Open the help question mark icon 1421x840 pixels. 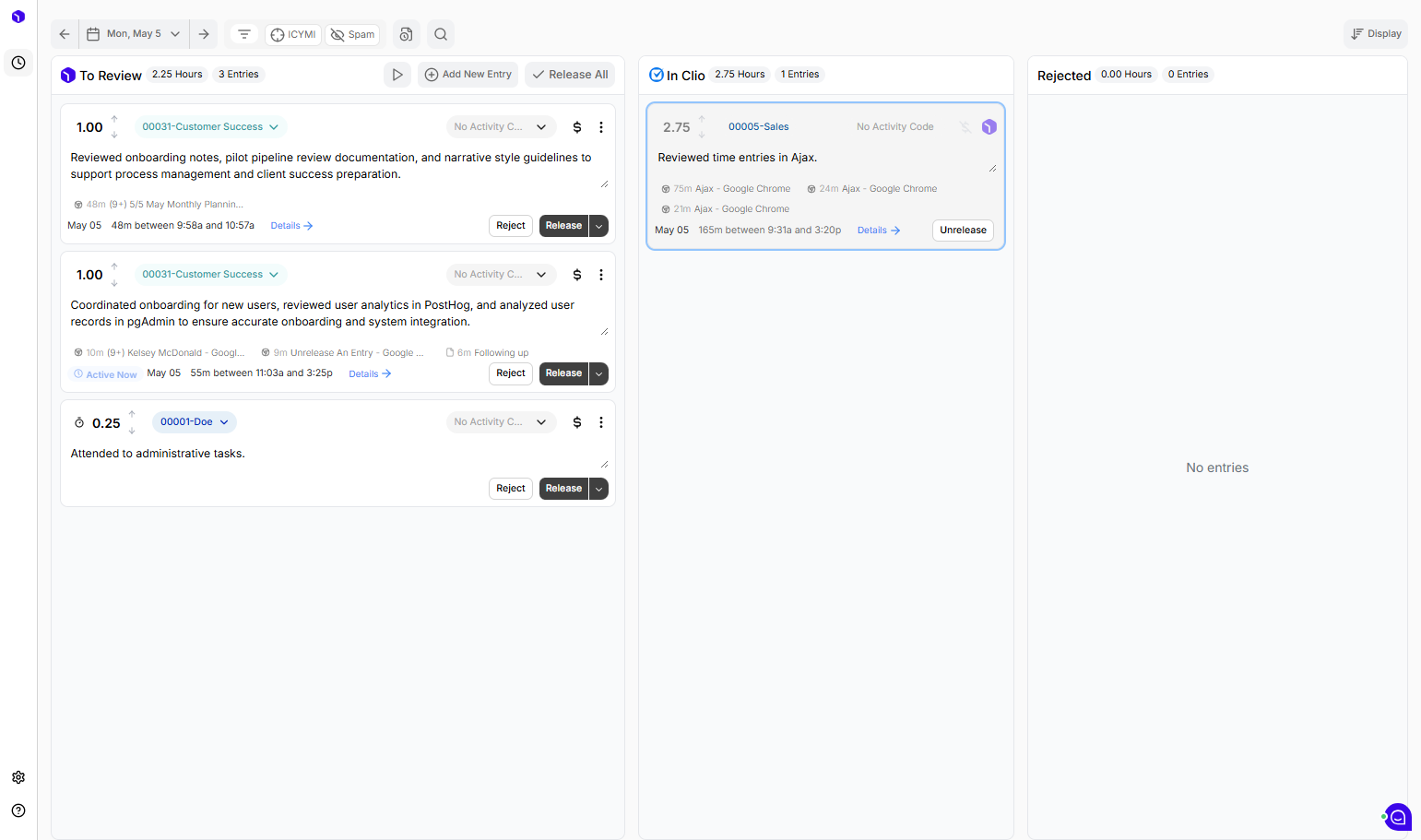click(18, 810)
